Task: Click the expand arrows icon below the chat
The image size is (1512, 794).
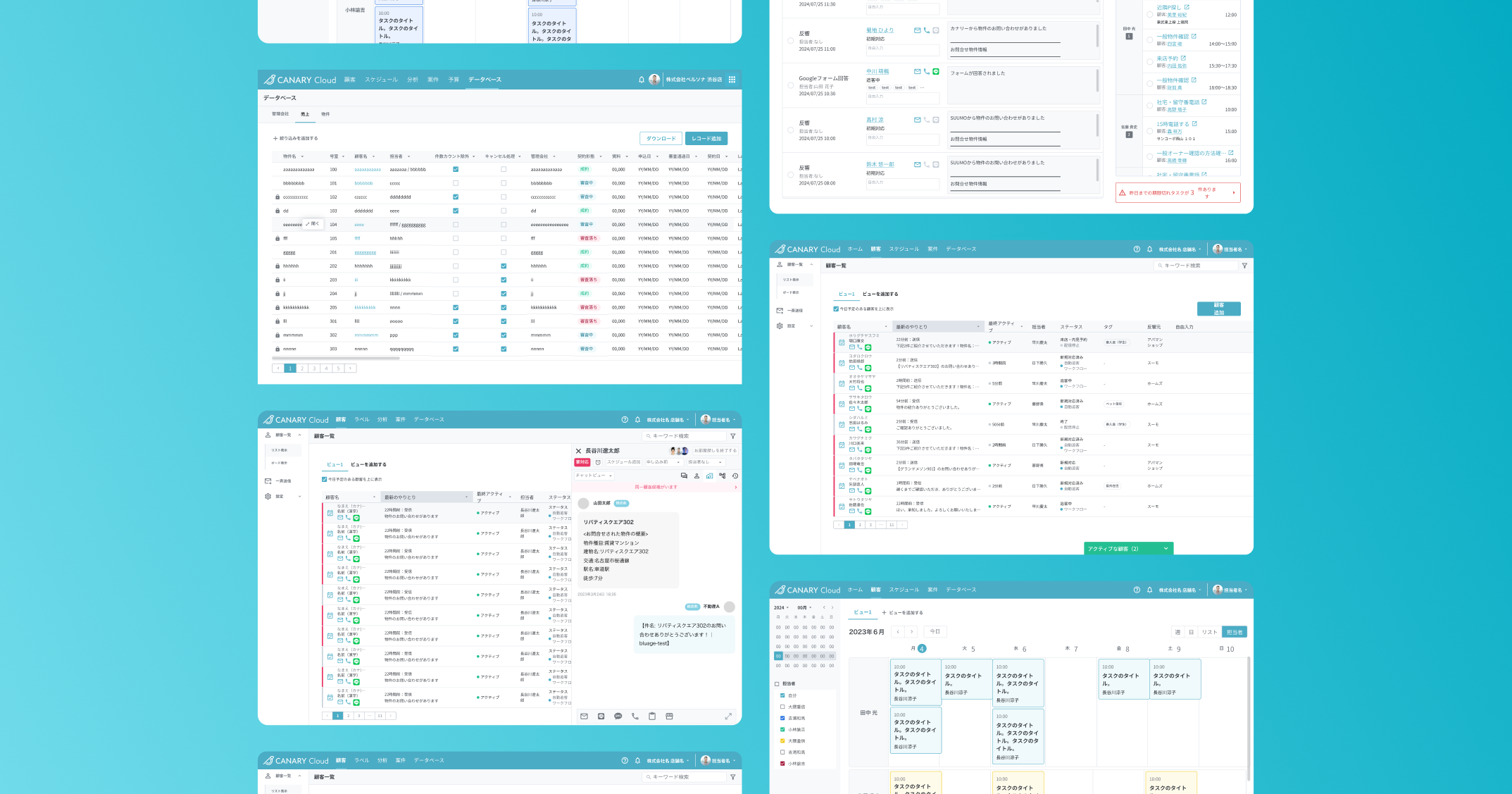Action: [x=728, y=717]
